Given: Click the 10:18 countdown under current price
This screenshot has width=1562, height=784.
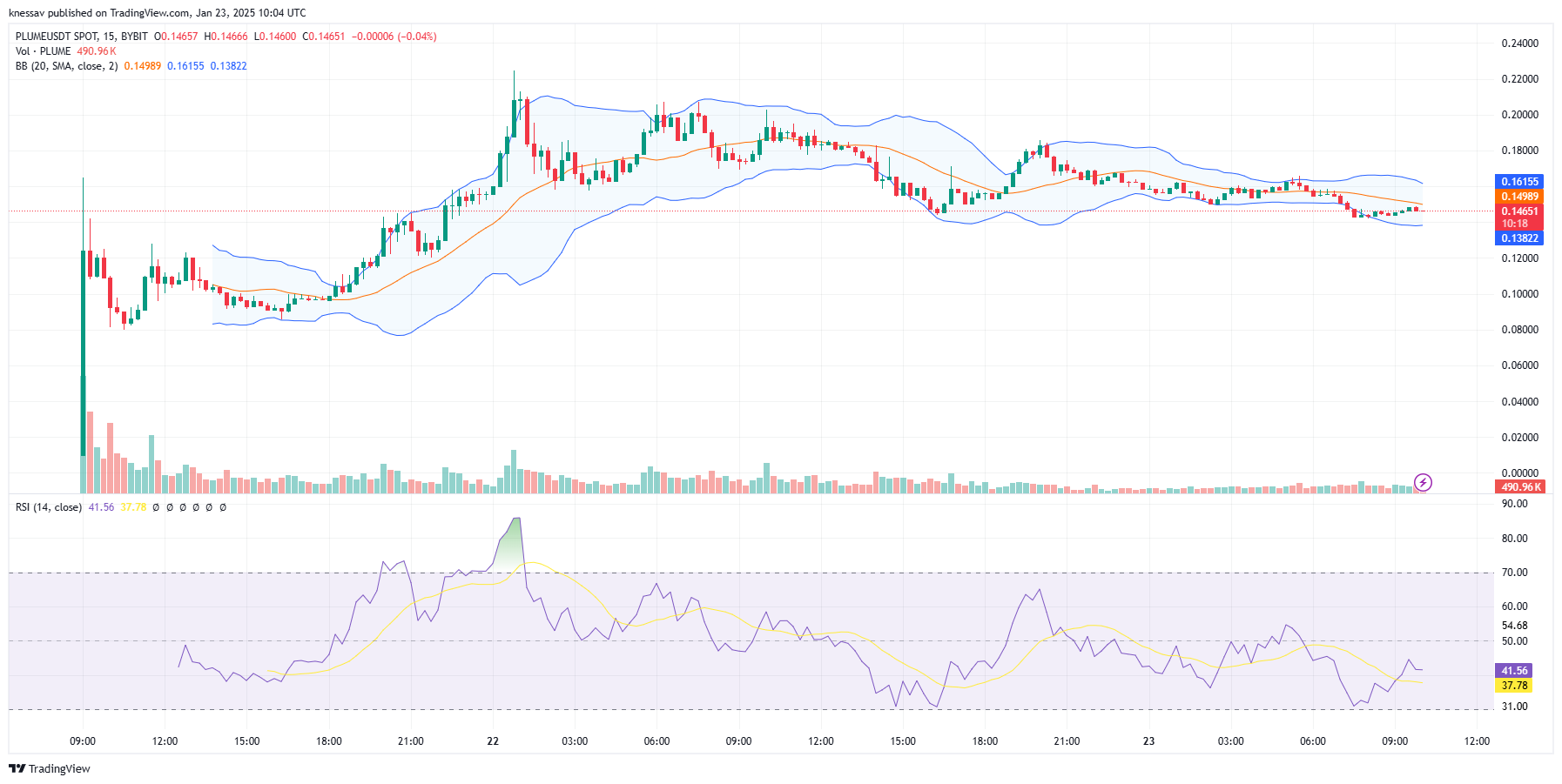Looking at the screenshot, I should (x=1514, y=224).
